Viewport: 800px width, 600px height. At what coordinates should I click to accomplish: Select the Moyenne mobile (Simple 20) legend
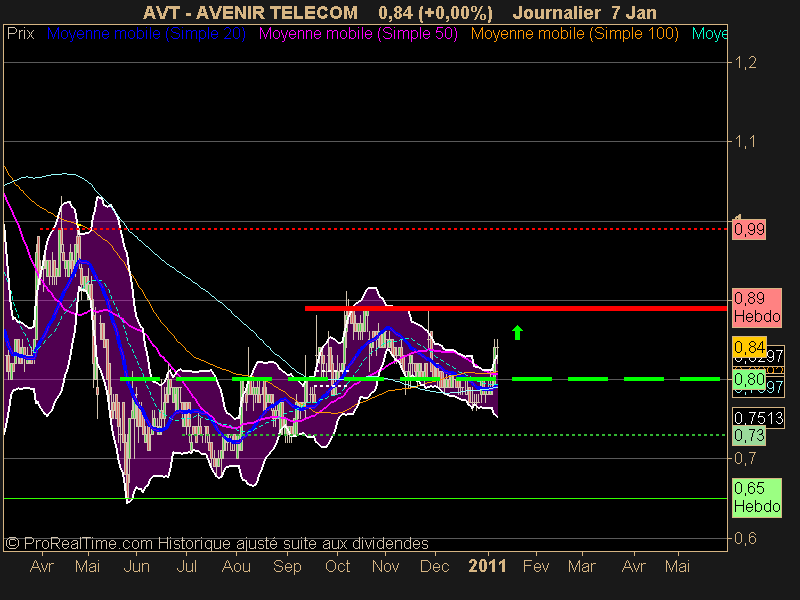(146, 34)
